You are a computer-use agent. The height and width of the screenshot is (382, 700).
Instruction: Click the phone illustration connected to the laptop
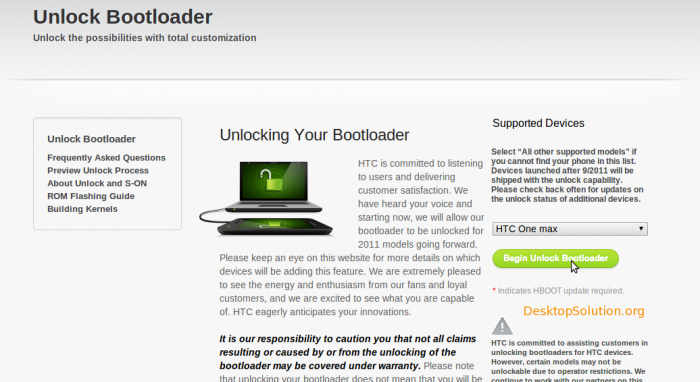coord(275,226)
